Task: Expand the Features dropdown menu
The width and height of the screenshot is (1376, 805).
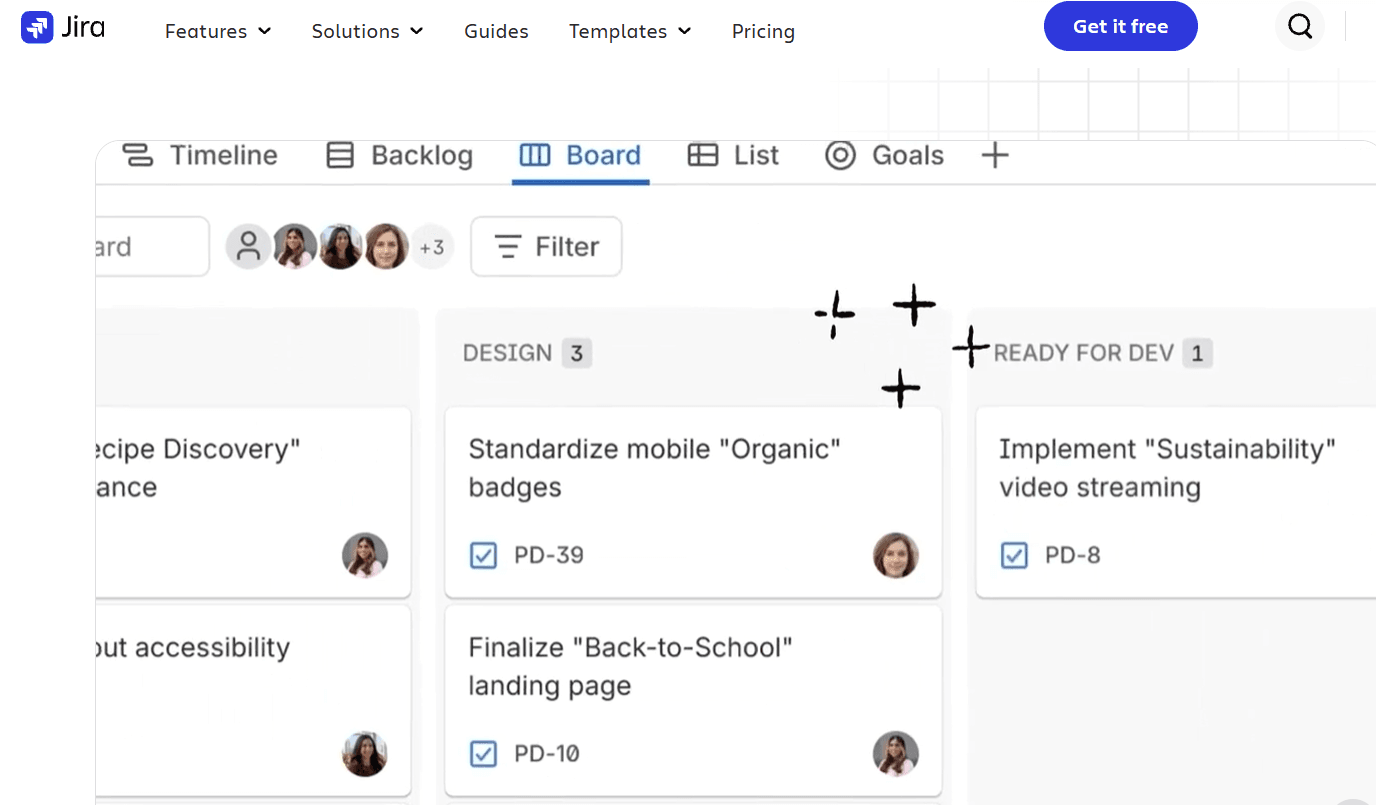Action: pos(218,31)
